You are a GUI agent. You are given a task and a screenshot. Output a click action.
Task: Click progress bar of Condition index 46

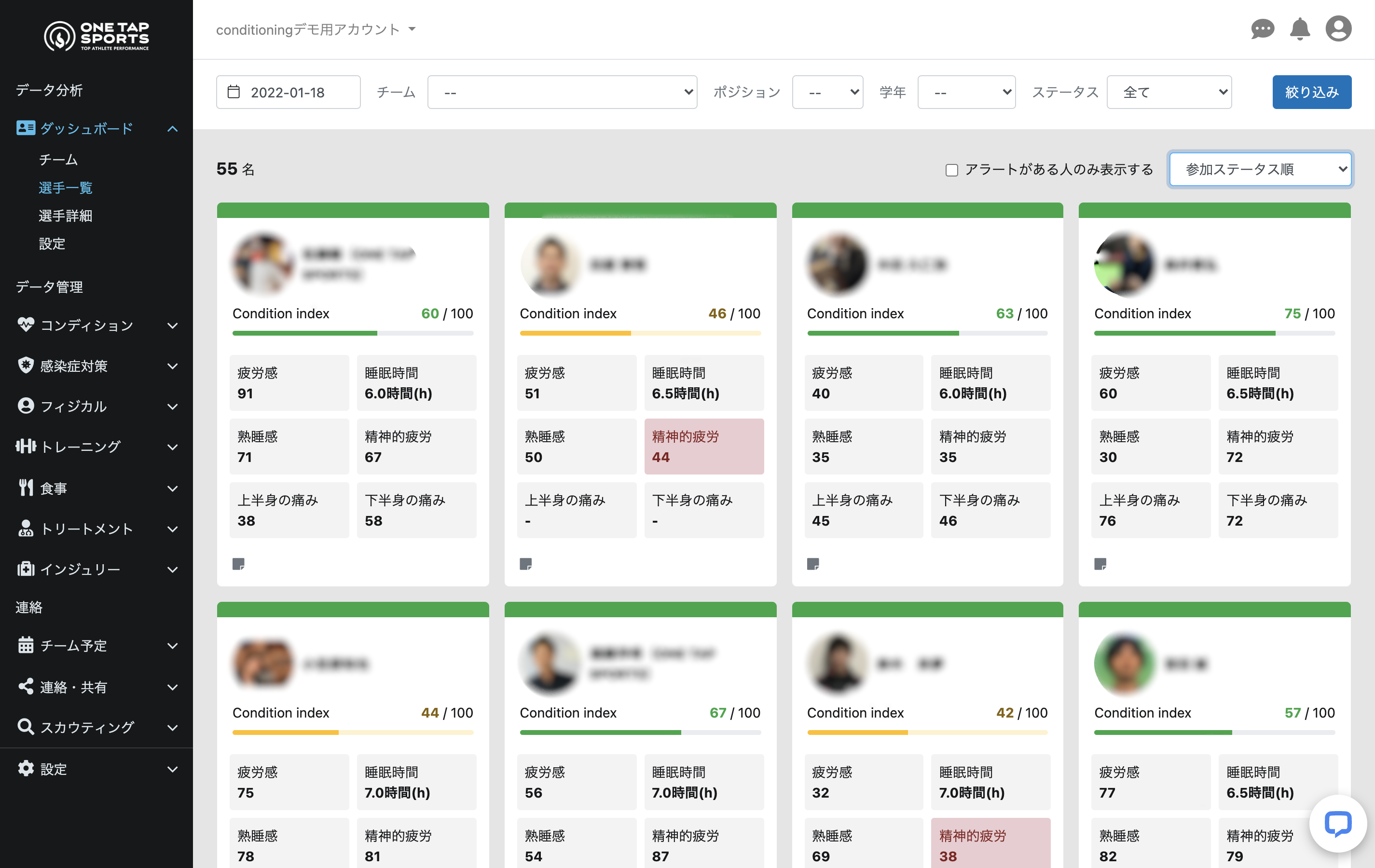point(640,333)
